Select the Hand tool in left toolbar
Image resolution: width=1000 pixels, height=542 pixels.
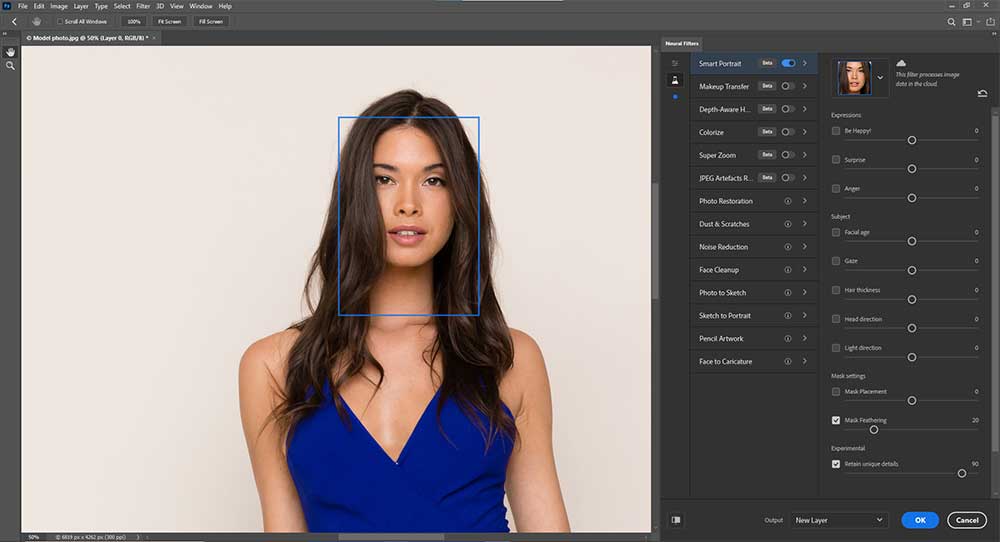(x=10, y=52)
